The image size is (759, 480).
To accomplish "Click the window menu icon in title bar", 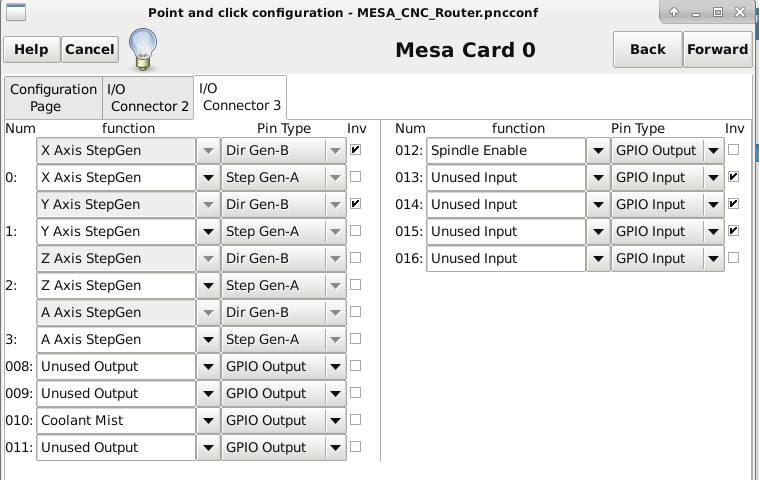I will pyautogui.click(x=14, y=12).
